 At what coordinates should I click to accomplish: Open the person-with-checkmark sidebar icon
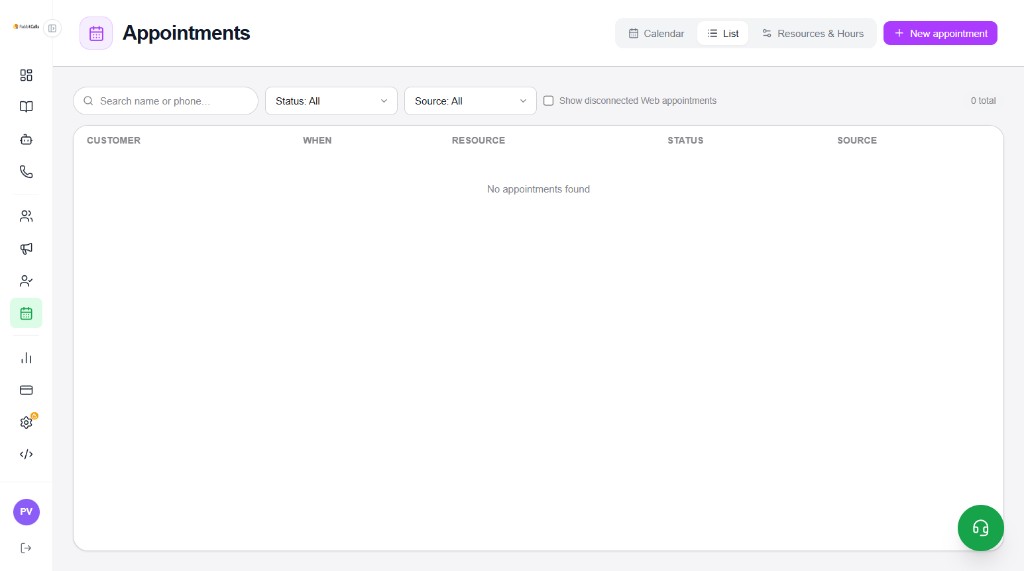pyautogui.click(x=26, y=281)
